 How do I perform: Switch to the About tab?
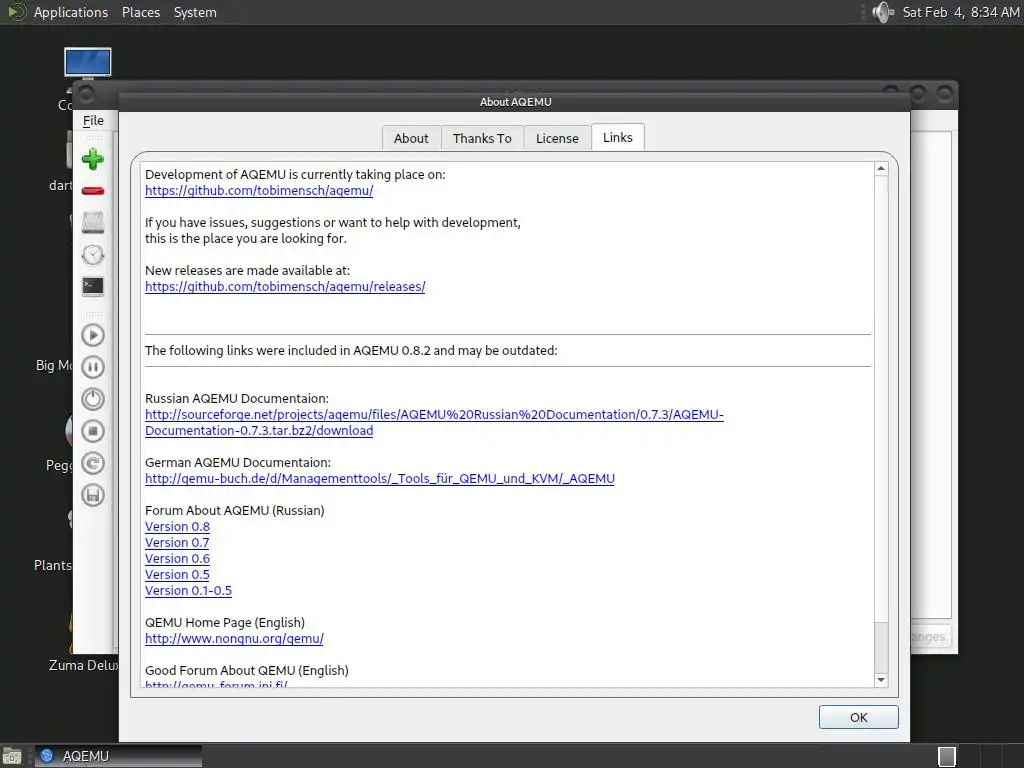coord(411,138)
